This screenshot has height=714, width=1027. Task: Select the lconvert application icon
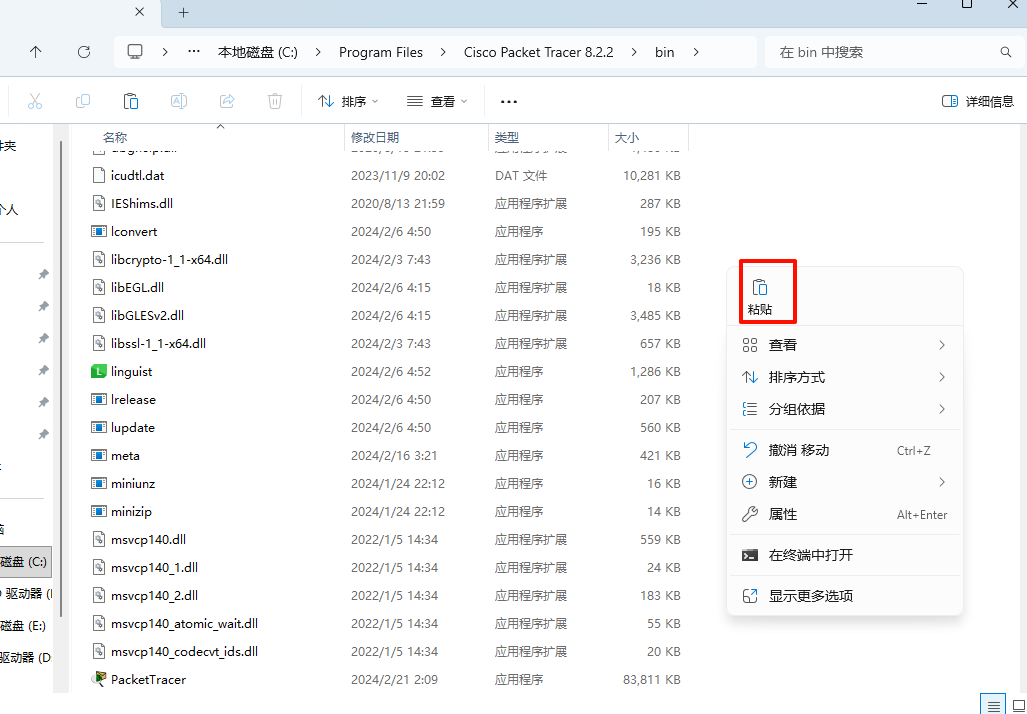[x=98, y=232]
